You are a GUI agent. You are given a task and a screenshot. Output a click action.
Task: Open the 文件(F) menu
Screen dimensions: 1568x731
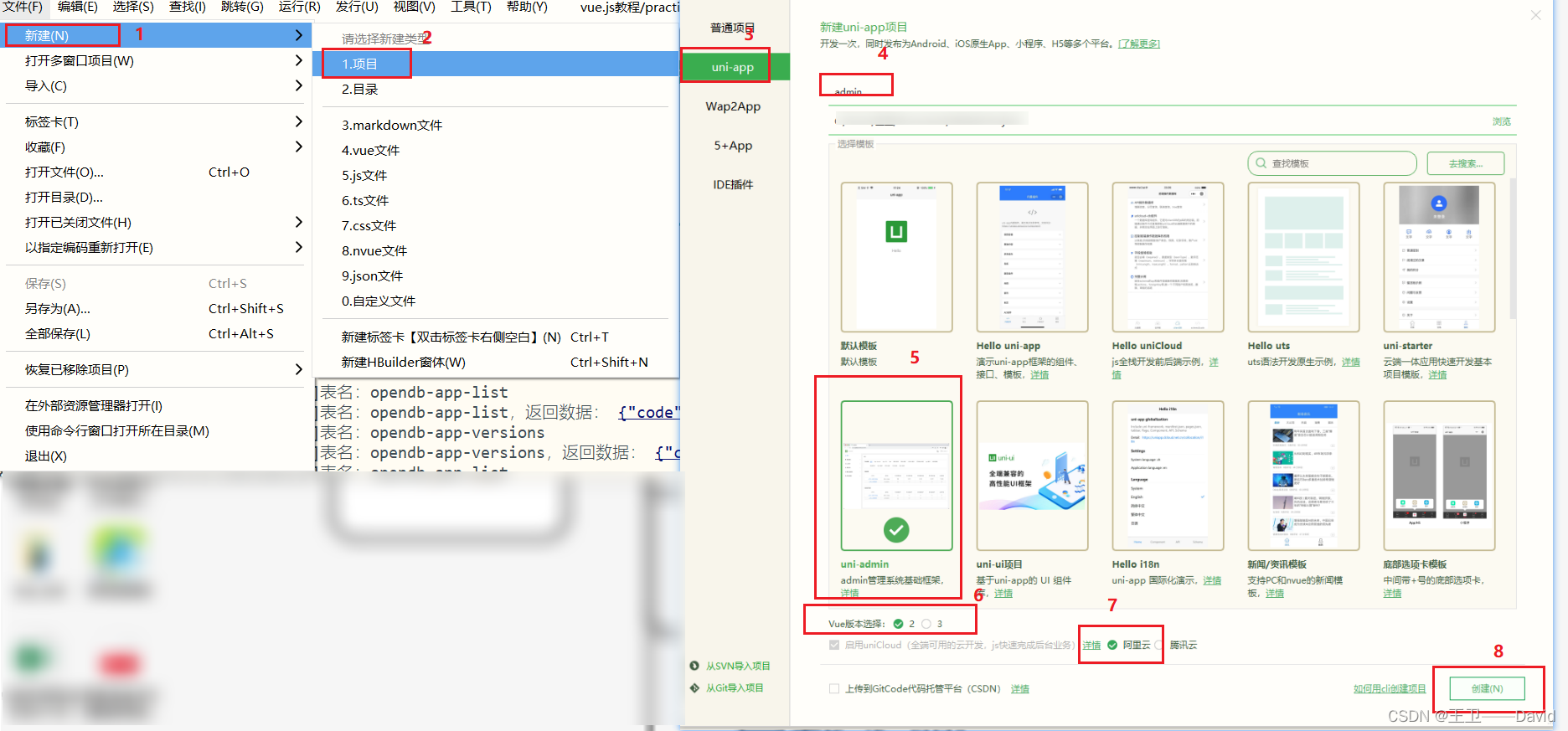pyautogui.click(x=23, y=7)
